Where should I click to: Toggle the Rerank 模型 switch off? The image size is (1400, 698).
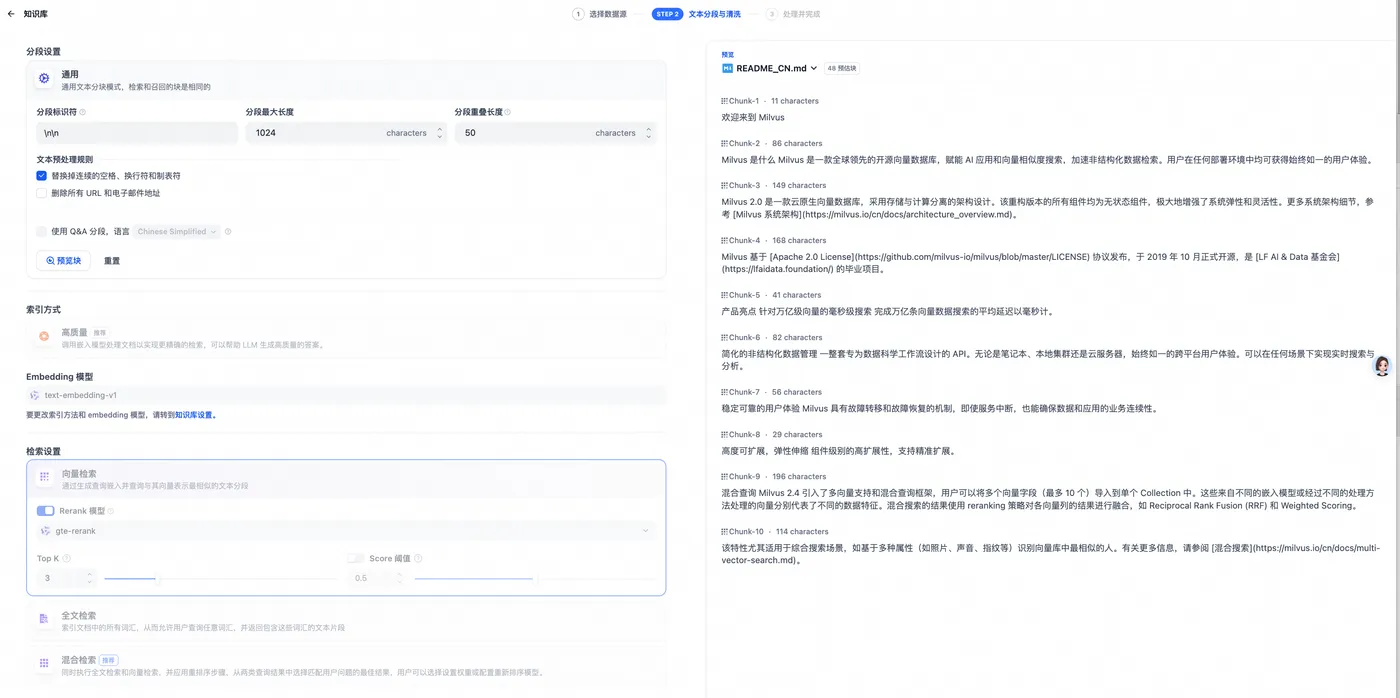(x=46, y=511)
